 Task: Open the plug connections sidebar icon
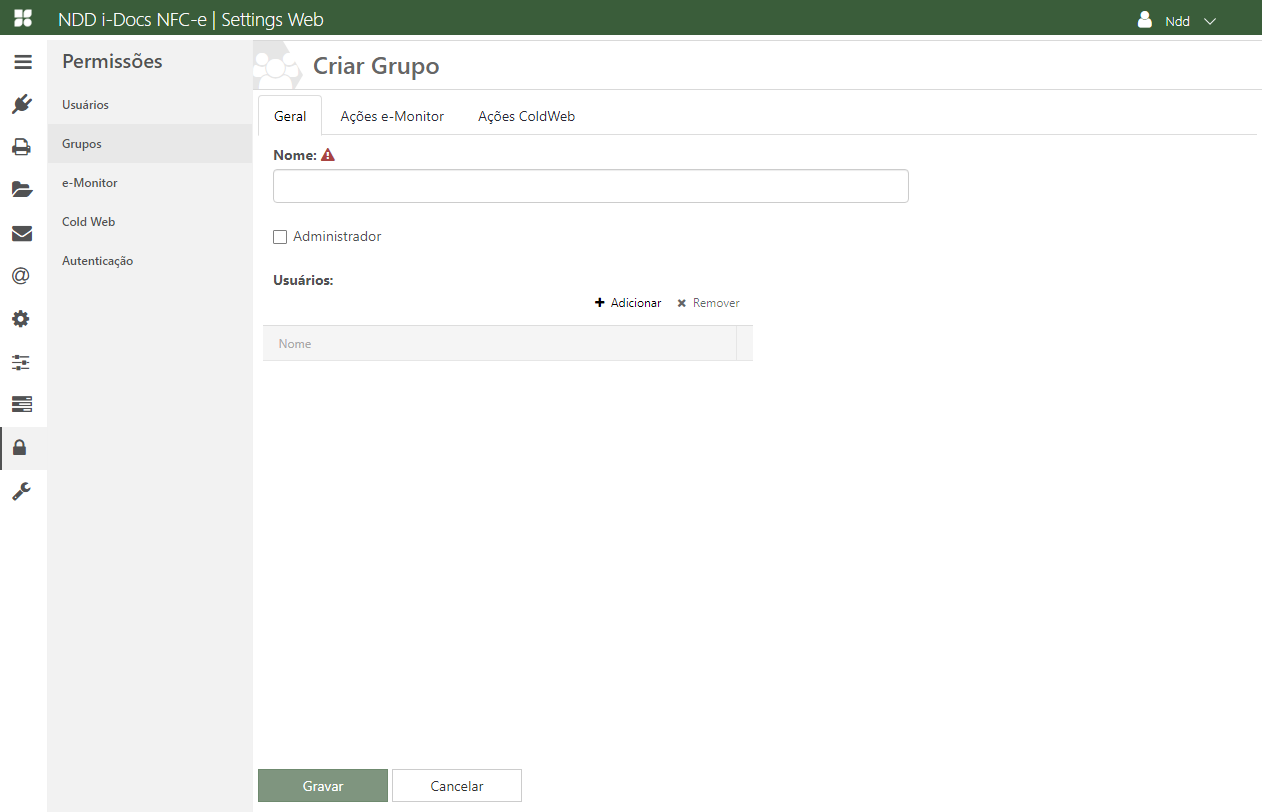22,104
